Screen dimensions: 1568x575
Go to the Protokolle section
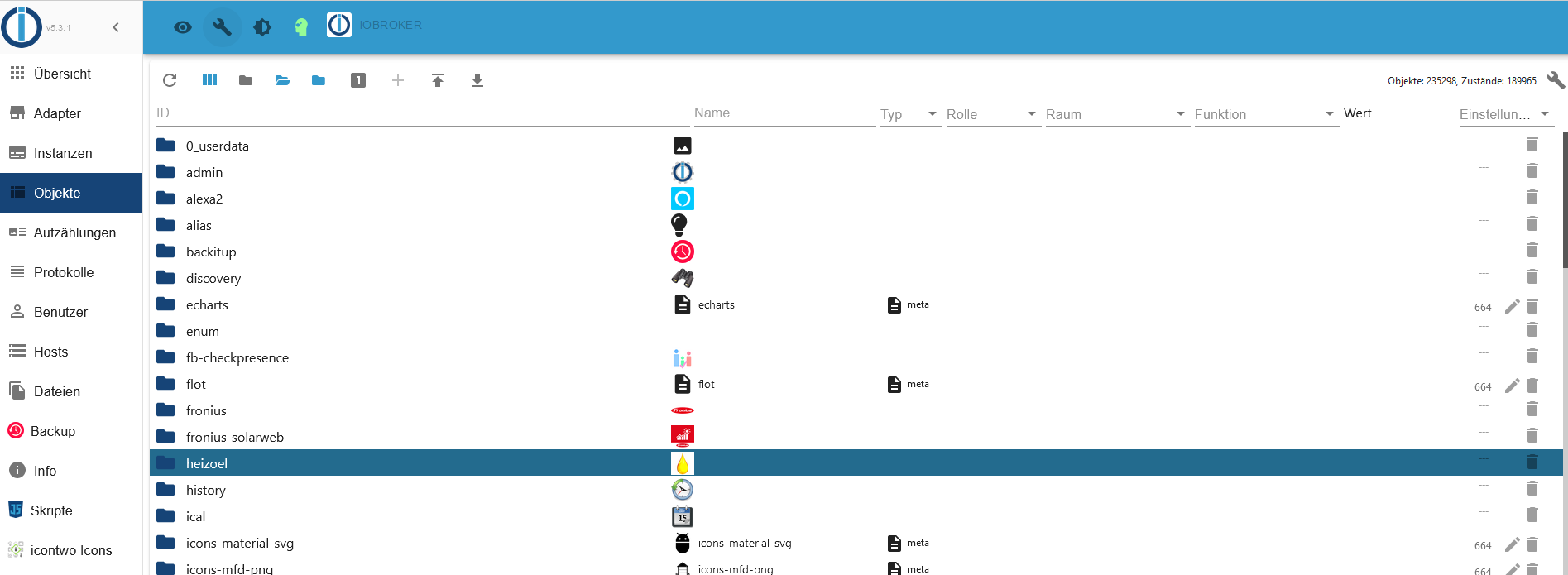71,272
